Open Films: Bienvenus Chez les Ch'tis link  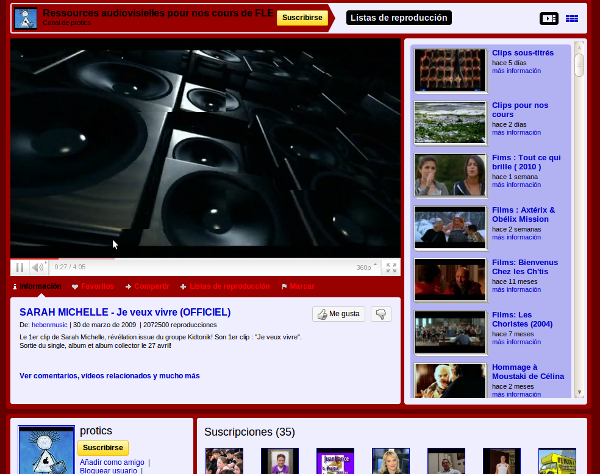[x=525, y=267]
